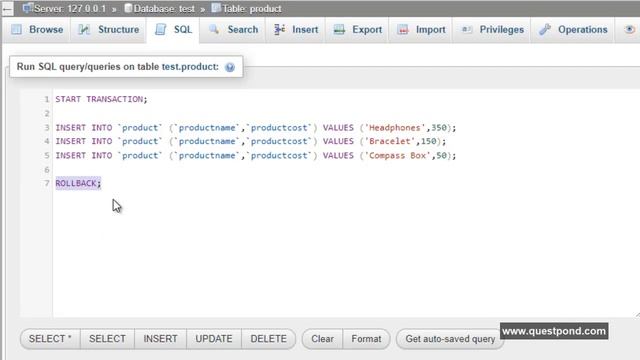Click the Operations wrench icon
This screenshot has height=360, width=640.
(545, 29)
